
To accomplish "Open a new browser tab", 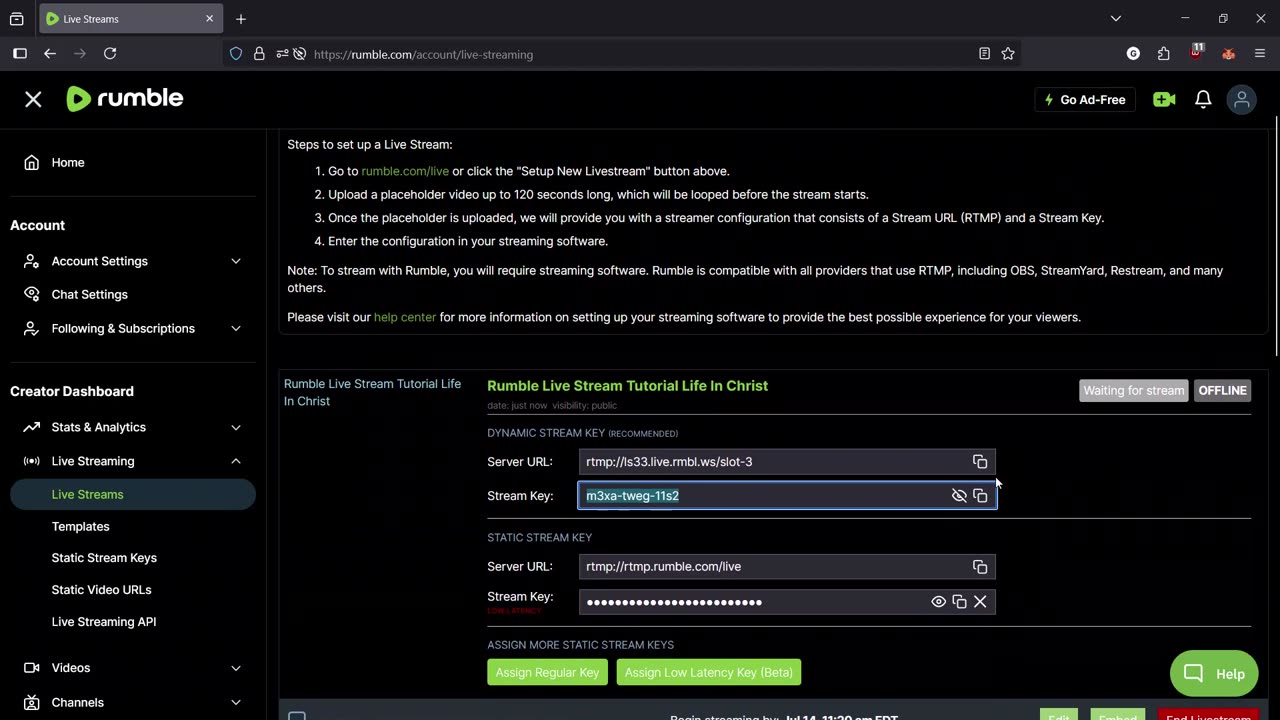I will click(241, 19).
